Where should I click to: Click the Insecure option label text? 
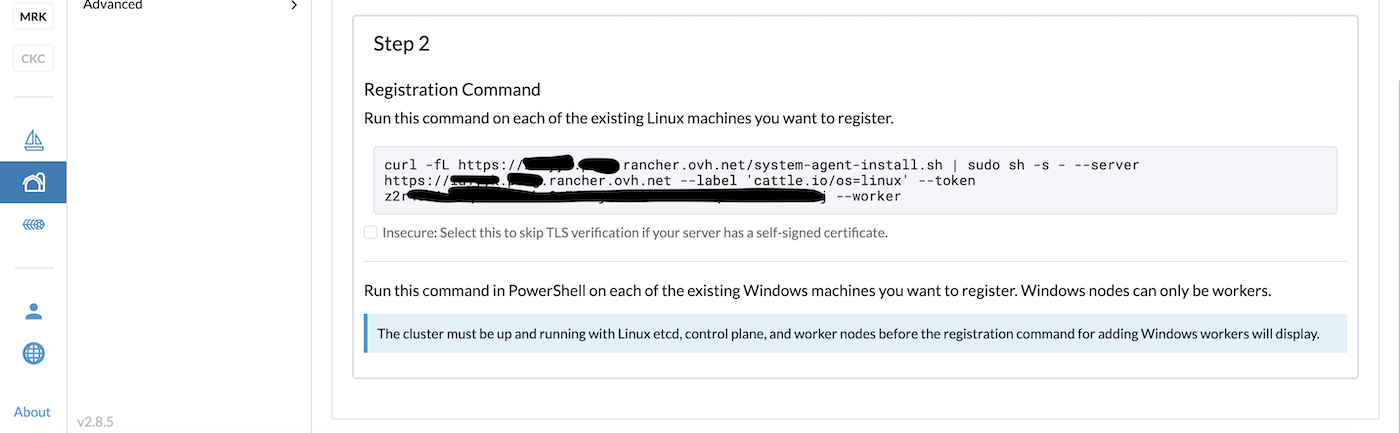pyautogui.click(x=635, y=233)
